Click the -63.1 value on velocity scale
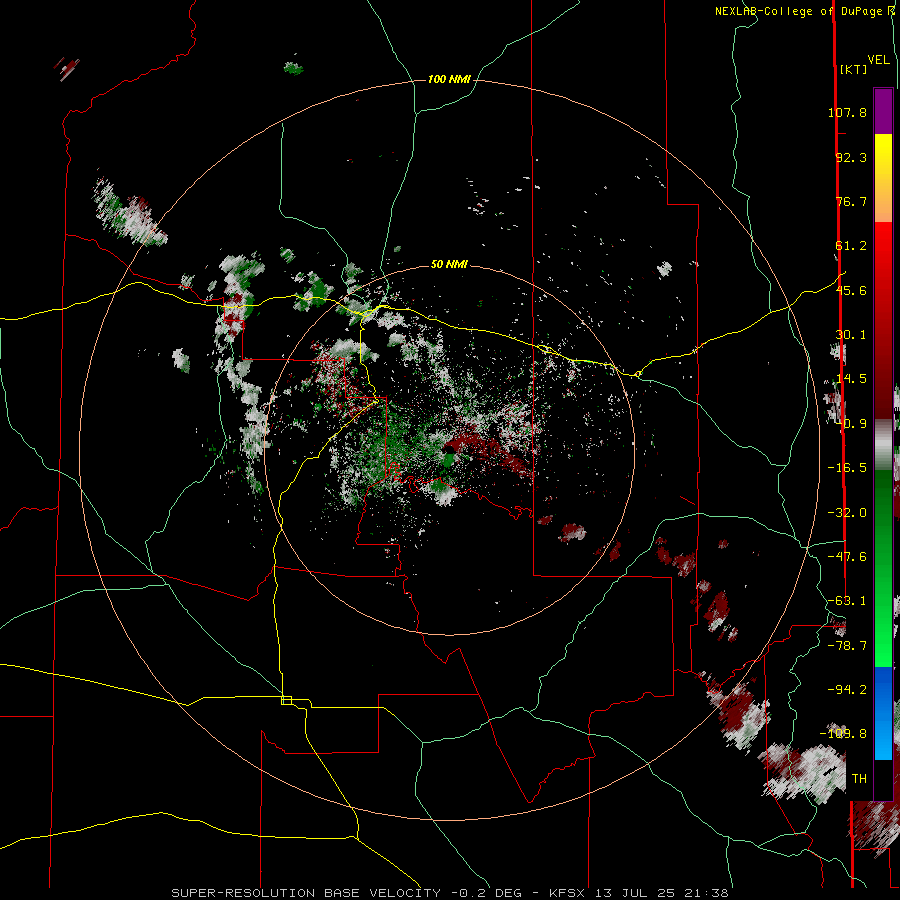 click(847, 601)
